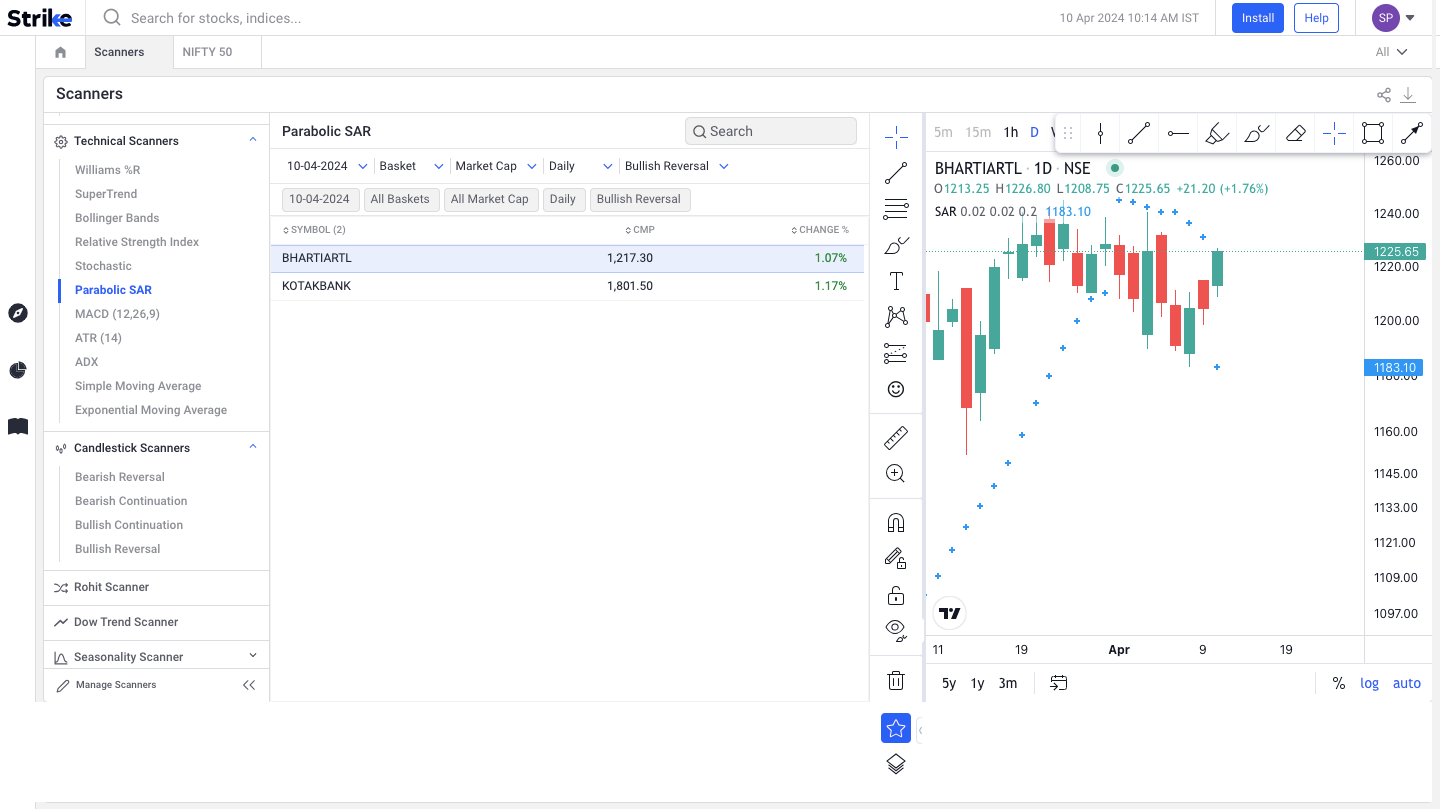Pick vertical line tool in floating toolbar
Screen dimensions: 1440x809
click(x=1100, y=133)
